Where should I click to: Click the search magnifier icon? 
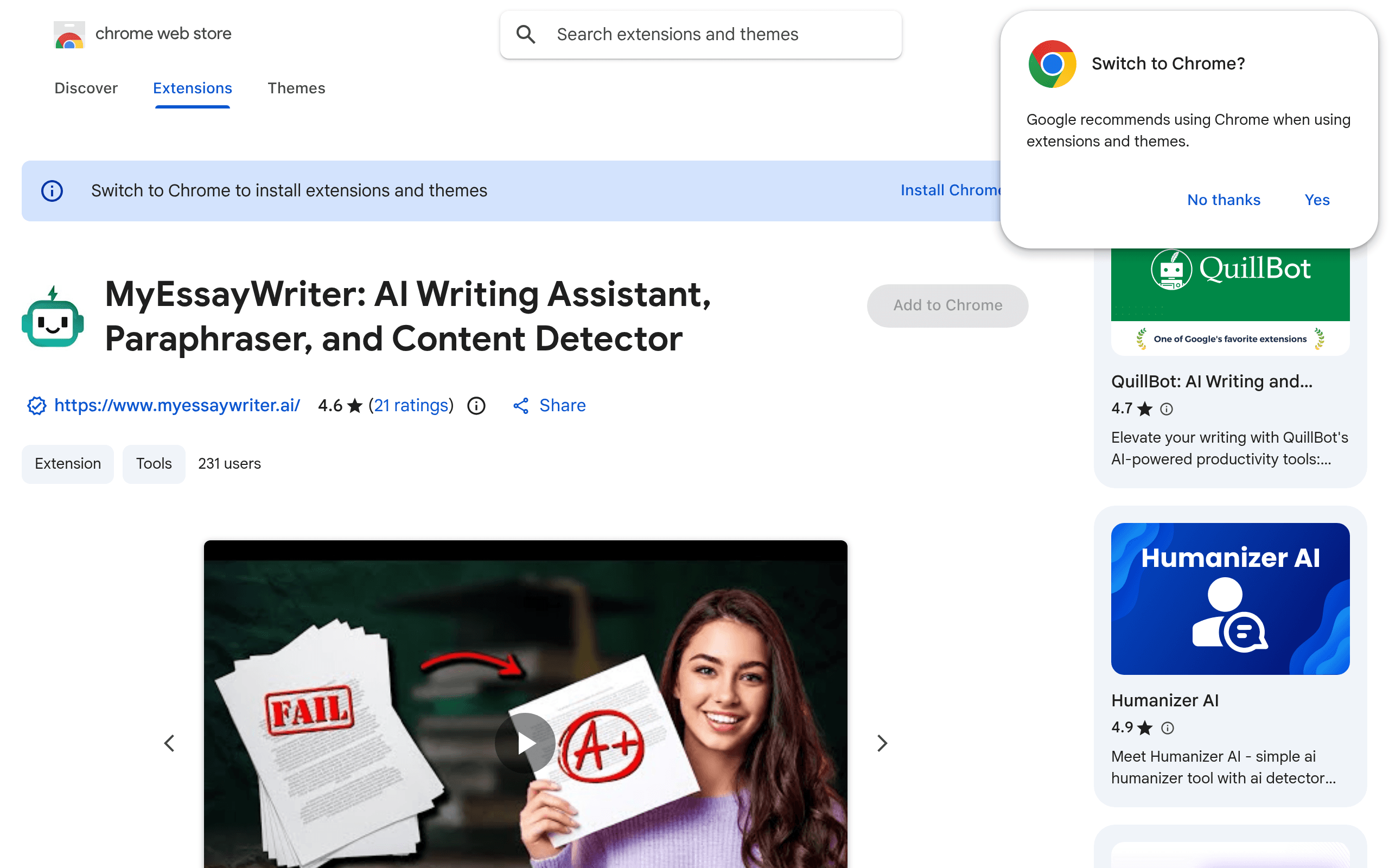525,34
